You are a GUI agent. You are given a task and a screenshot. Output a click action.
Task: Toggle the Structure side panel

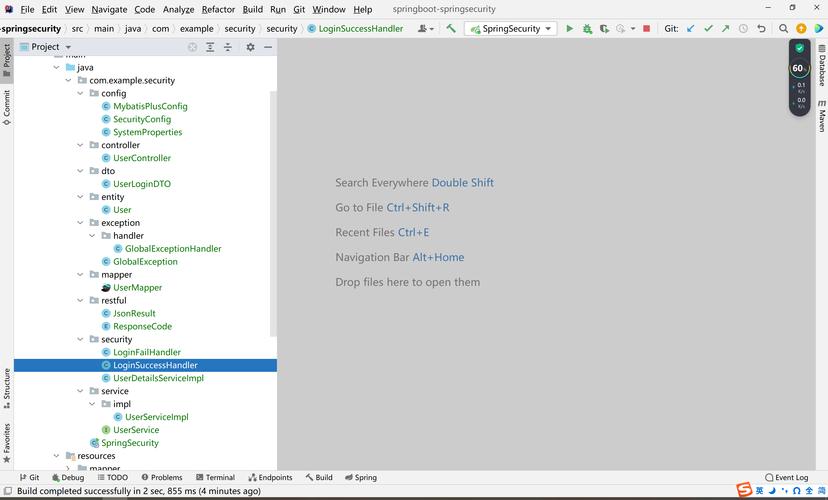point(6,383)
